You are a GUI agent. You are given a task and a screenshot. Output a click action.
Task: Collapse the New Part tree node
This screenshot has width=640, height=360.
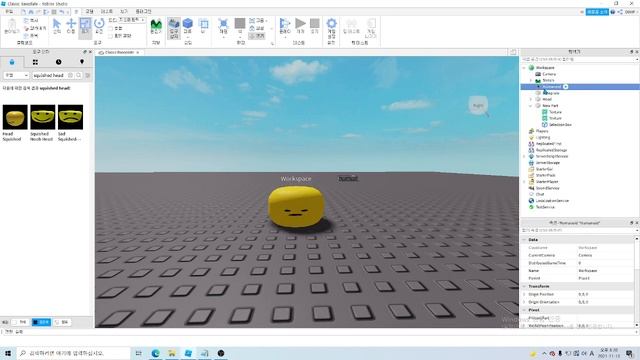pyautogui.click(x=531, y=106)
